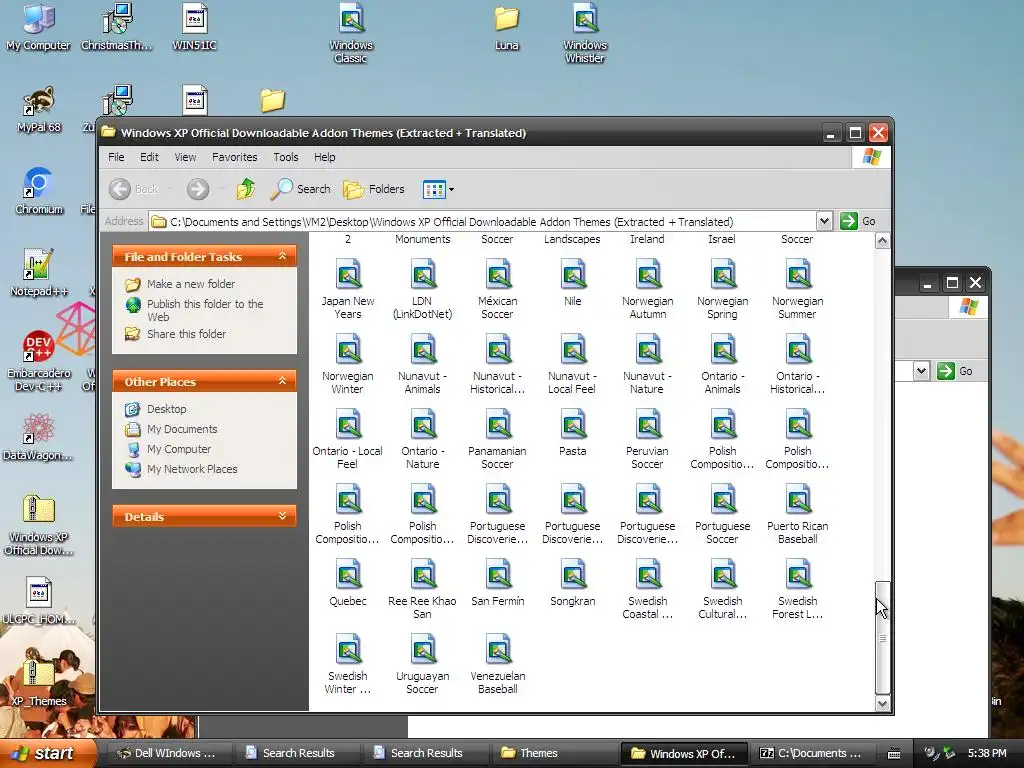Click the address bar path field
This screenshot has height=768, width=1024.
pyautogui.click(x=483, y=221)
